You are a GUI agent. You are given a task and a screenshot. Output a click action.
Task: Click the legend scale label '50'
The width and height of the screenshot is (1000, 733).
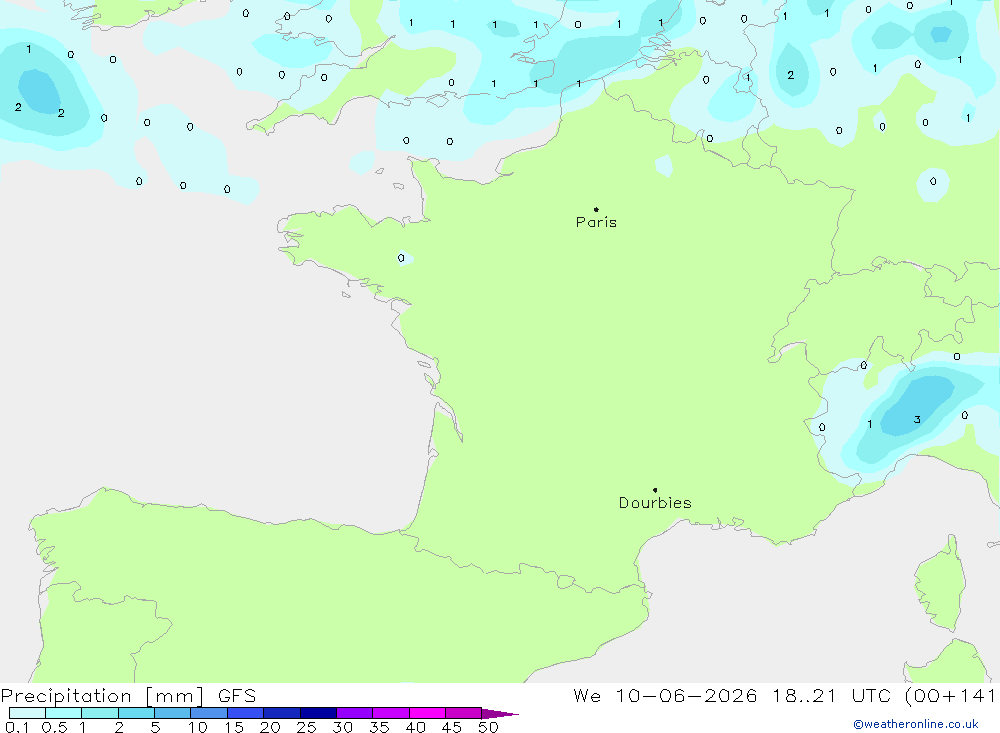coord(489,727)
